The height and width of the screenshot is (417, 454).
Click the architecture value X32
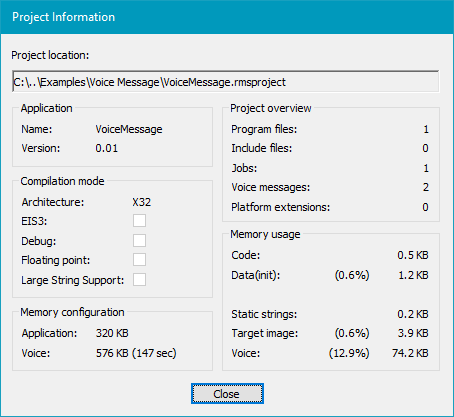142,202
